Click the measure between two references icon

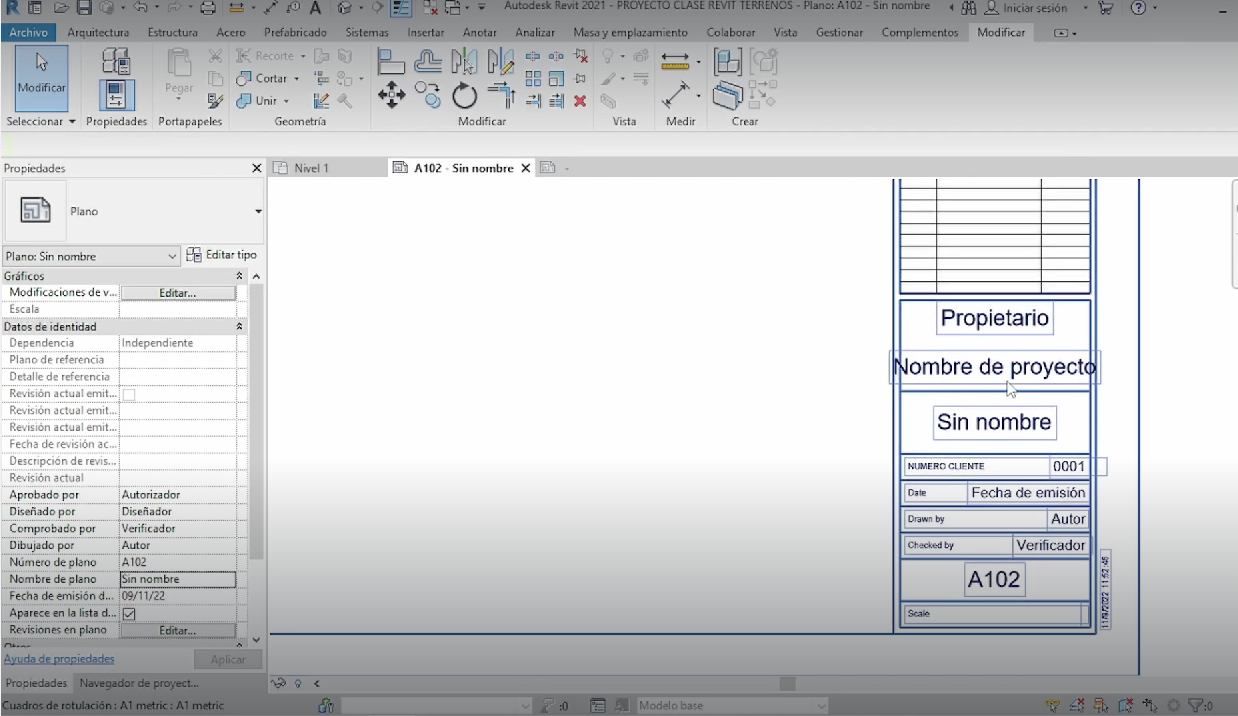pyautogui.click(x=677, y=96)
